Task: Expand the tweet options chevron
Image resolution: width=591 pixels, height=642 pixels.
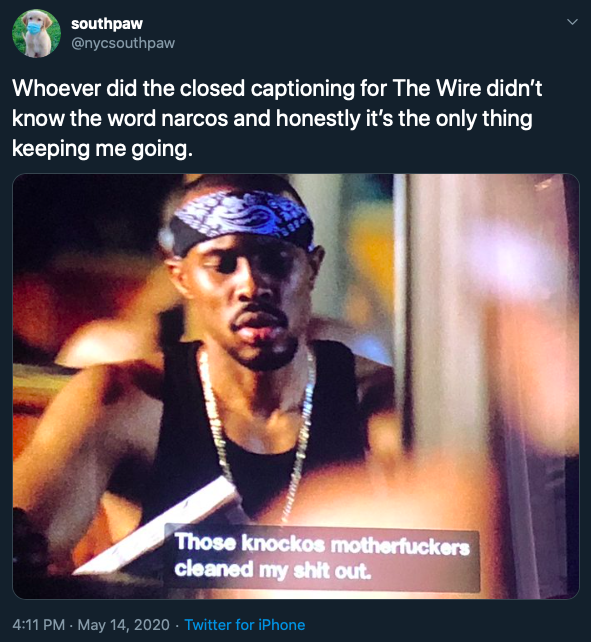Action: [572, 22]
